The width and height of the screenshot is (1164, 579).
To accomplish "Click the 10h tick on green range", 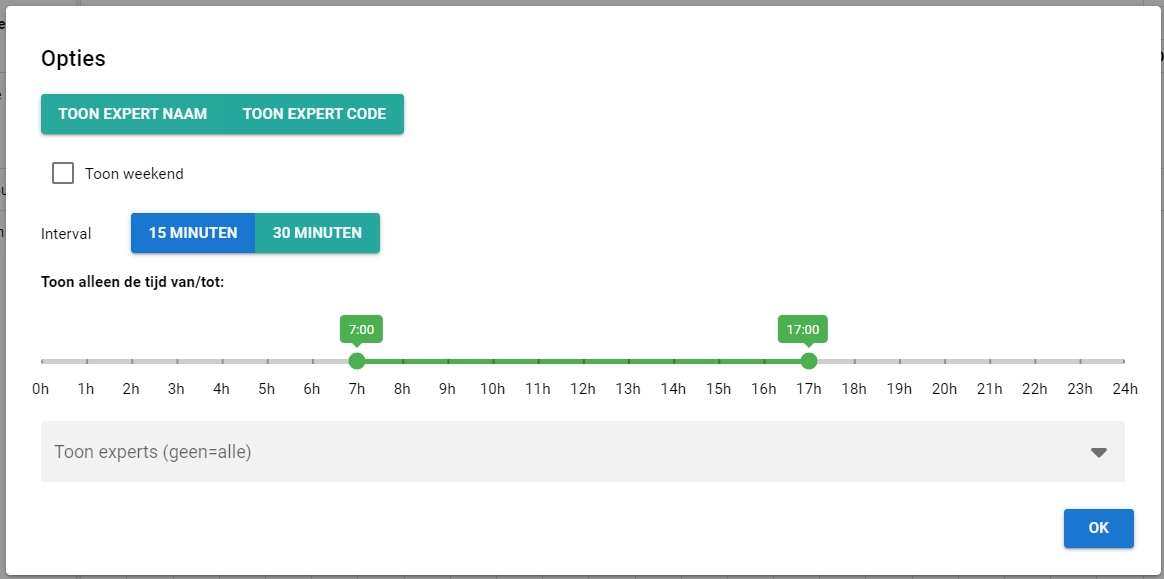I will tap(493, 361).
